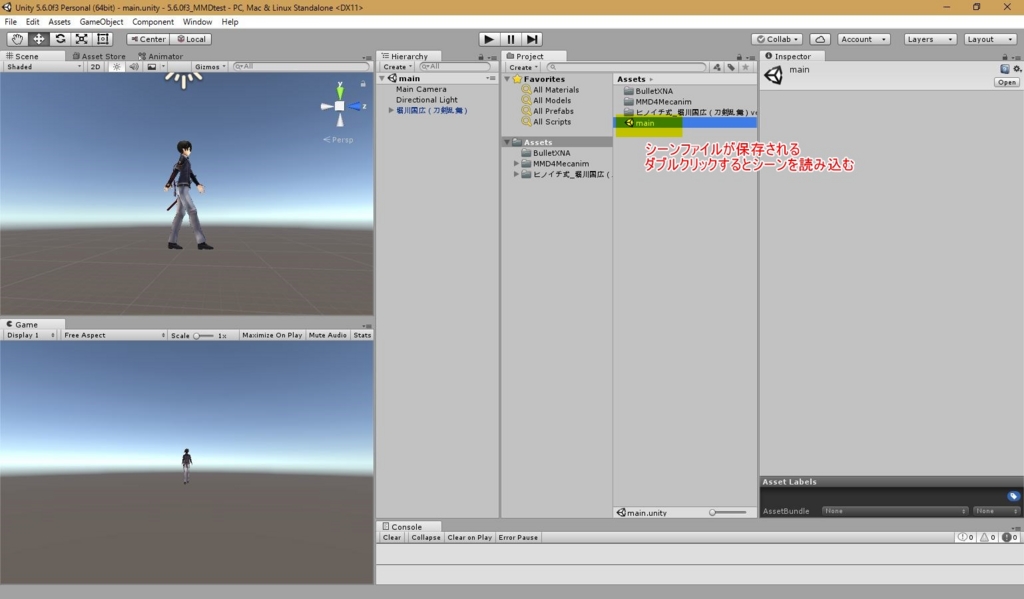Toggle scene audio speaker icon

(134, 67)
